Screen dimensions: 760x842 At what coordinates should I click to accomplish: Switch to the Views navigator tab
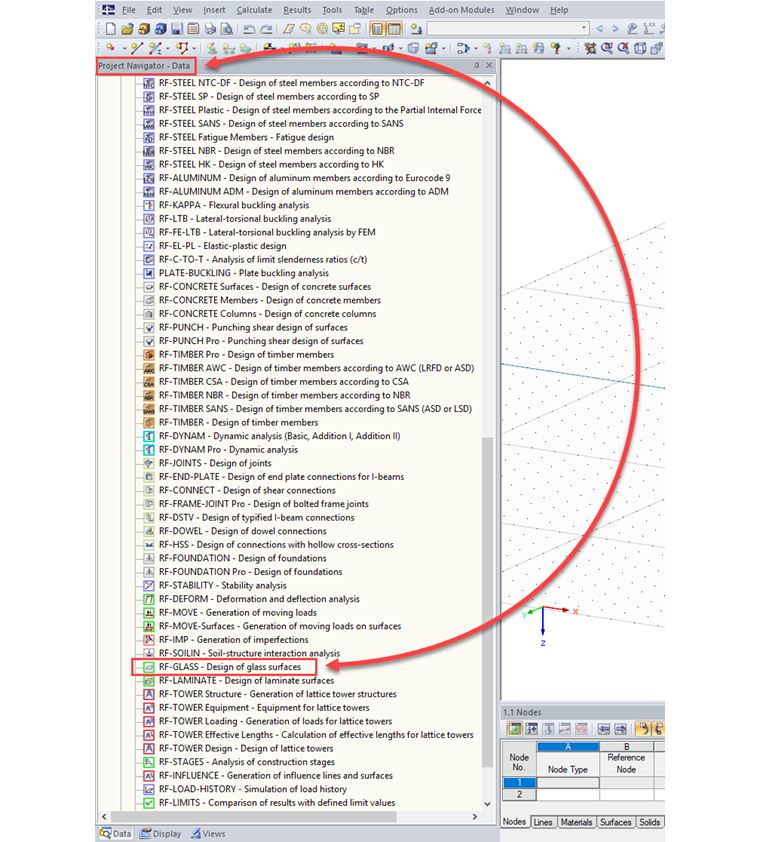pyautogui.click(x=208, y=833)
